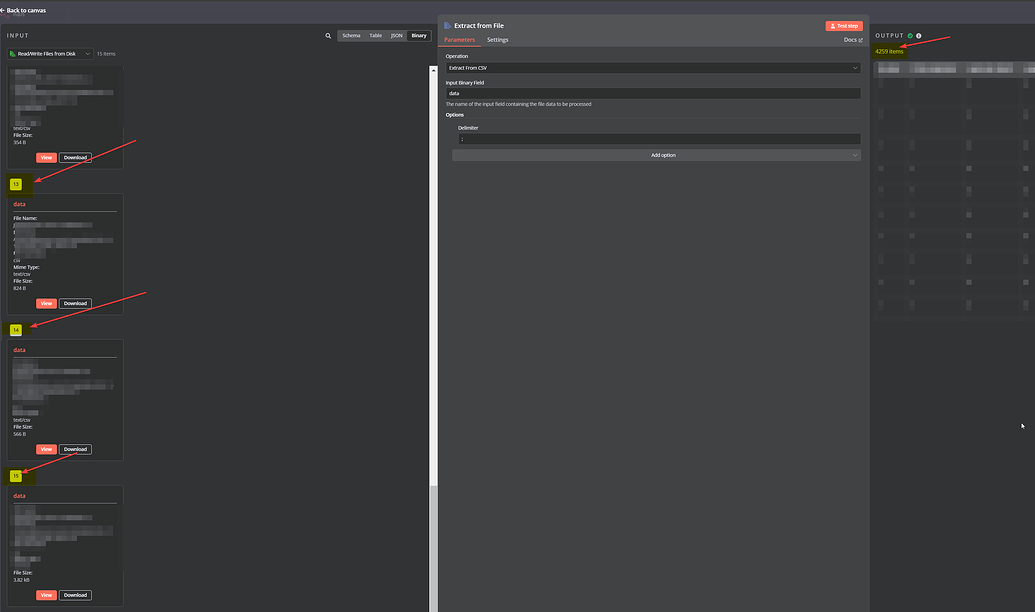The width and height of the screenshot is (1035, 612).
Task: Expand the Read/Write Files from Disk dropdown
Action: coord(87,53)
